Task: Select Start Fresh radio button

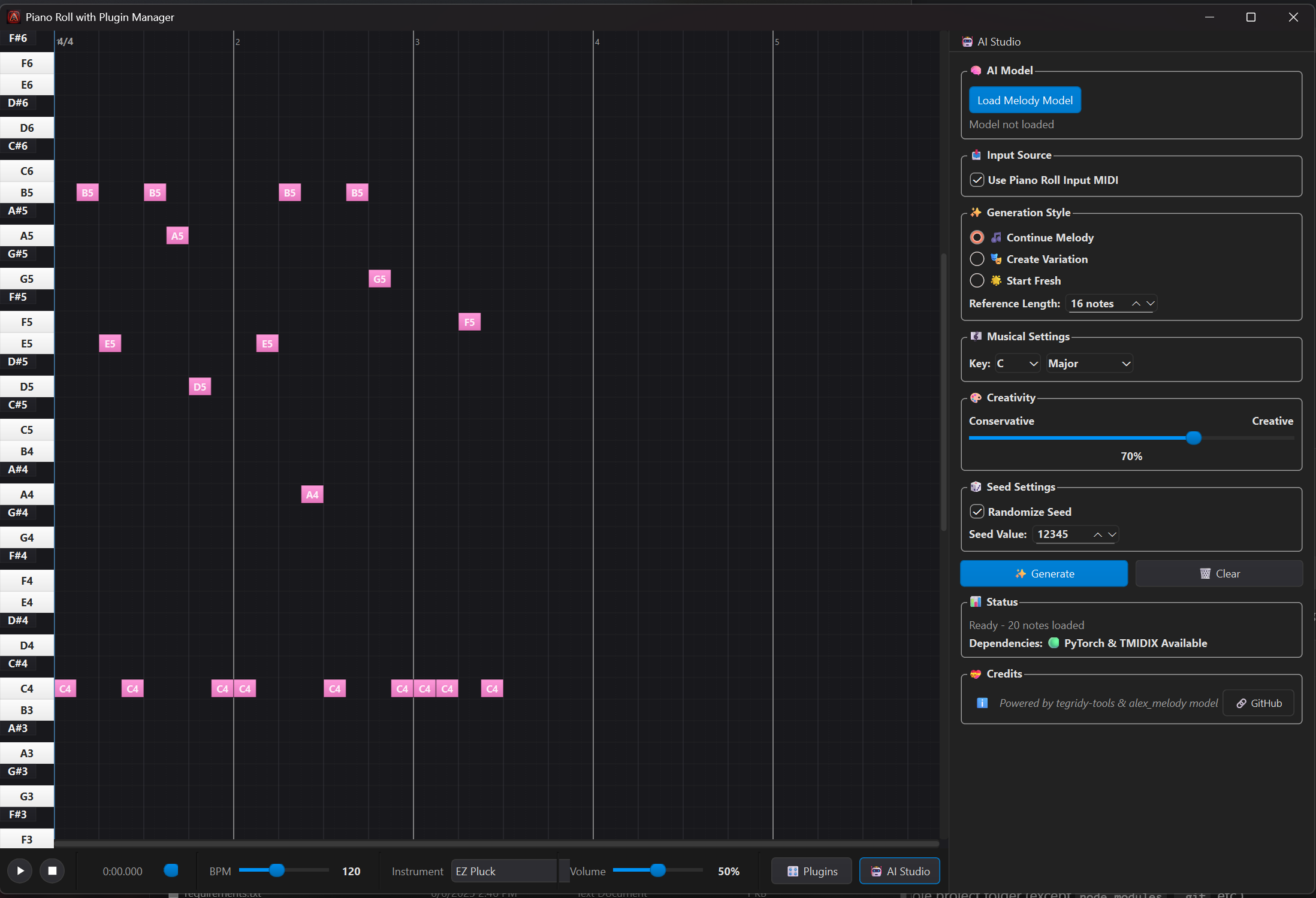Action: 977,280
